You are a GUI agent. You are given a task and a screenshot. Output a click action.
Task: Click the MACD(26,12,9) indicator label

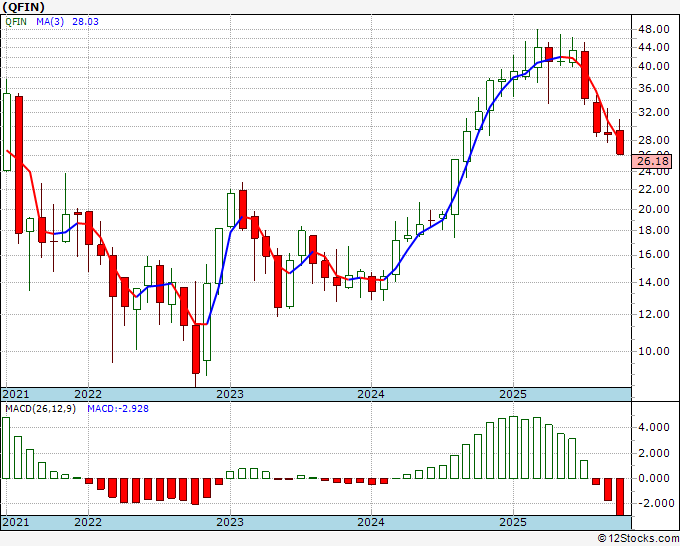(40, 409)
